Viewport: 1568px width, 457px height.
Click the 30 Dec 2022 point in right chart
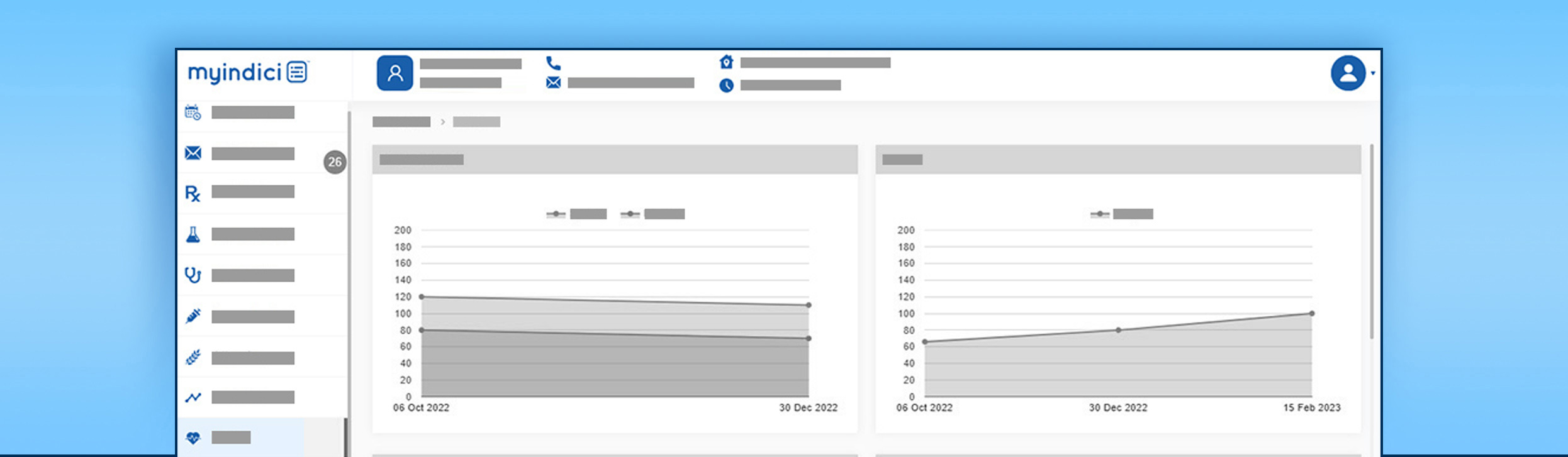pyautogui.click(x=1118, y=330)
